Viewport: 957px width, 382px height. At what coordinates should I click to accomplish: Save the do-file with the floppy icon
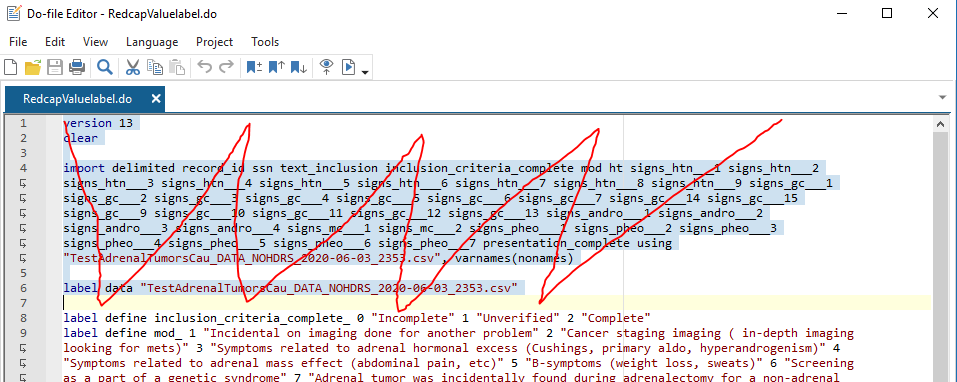55,67
